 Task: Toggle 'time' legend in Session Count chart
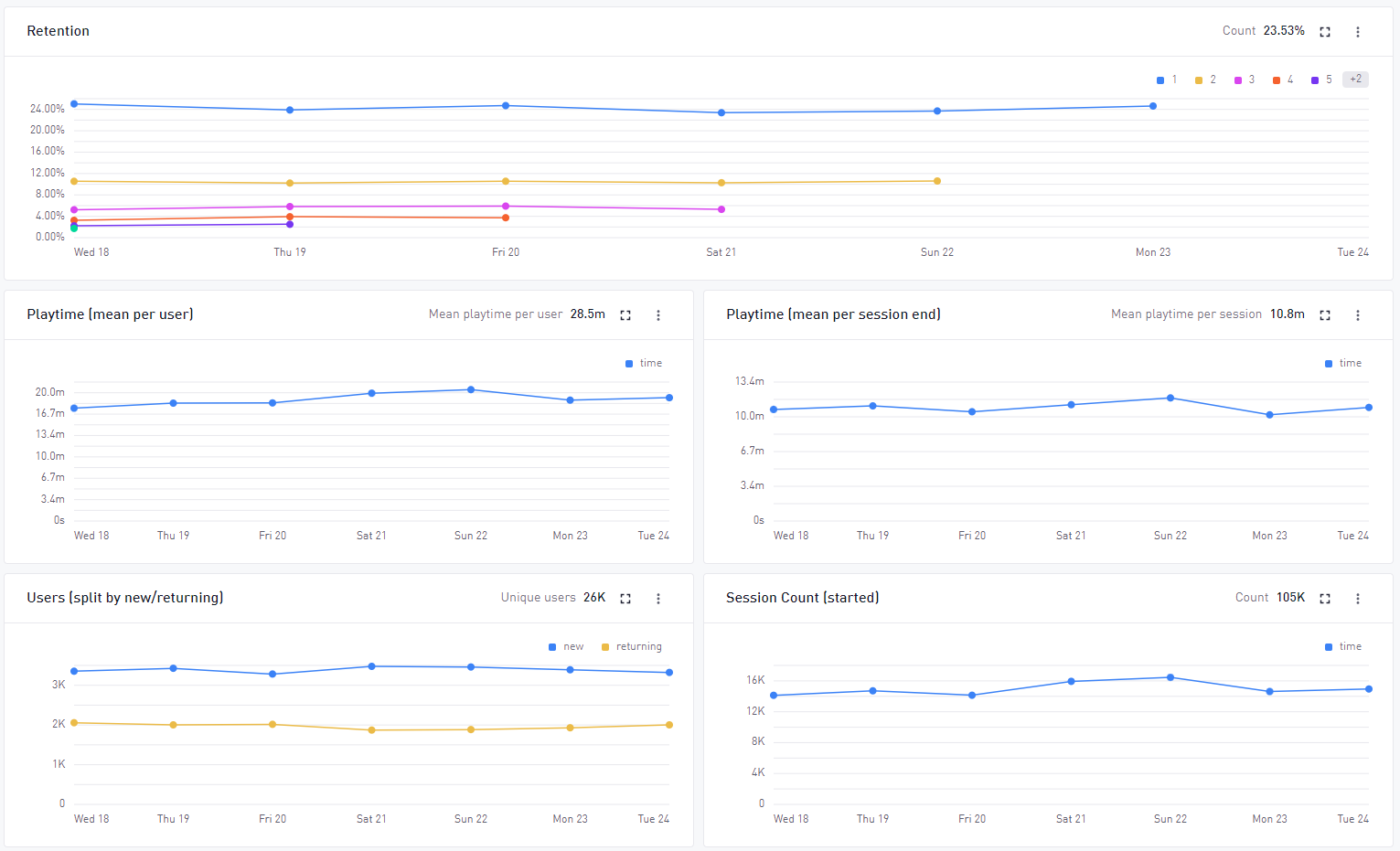[x=1343, y=647]
